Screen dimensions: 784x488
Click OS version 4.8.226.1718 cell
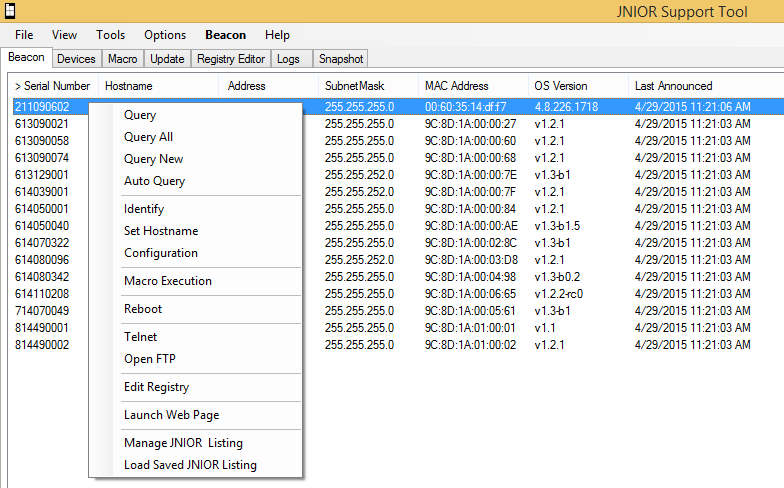point(566,107)
